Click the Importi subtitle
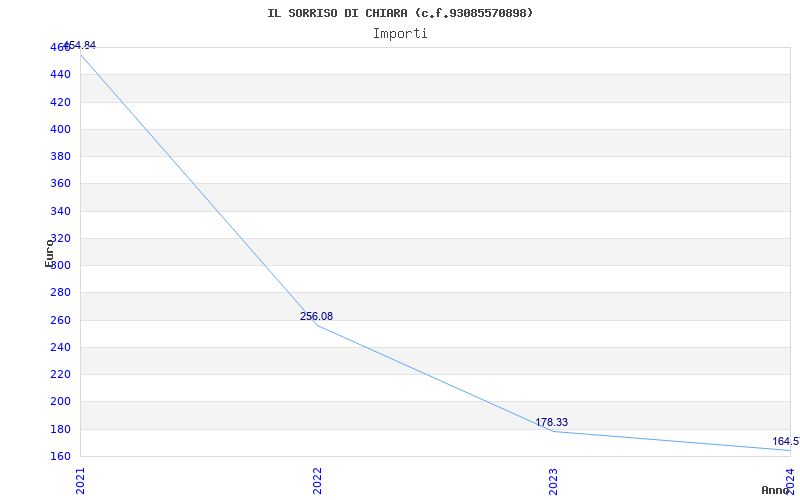The width and height of the screenshot is (800, 500). coord(400,34)
